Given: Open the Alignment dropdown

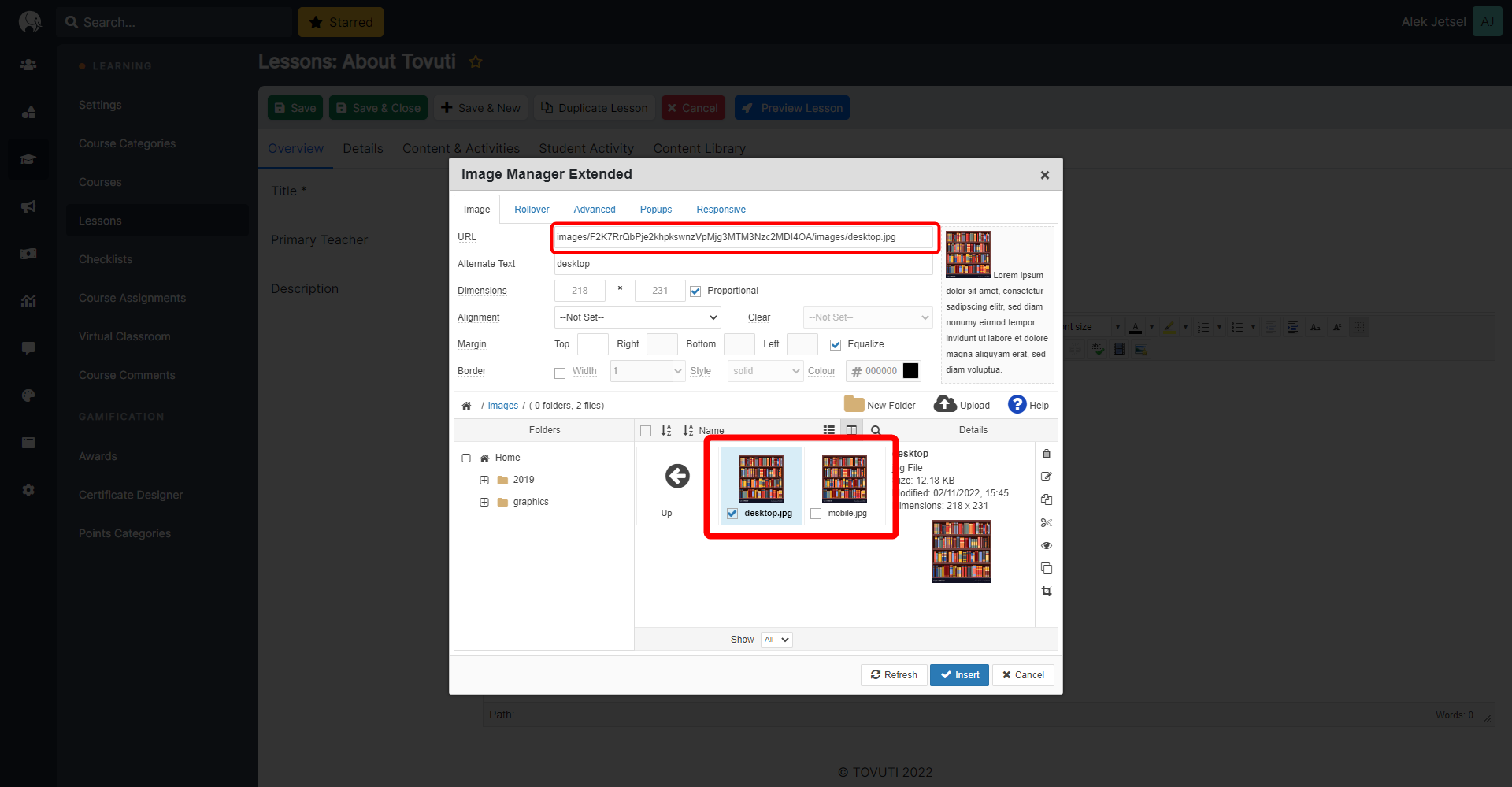Looking at the screenshot, I should click(x=638, y=317).
